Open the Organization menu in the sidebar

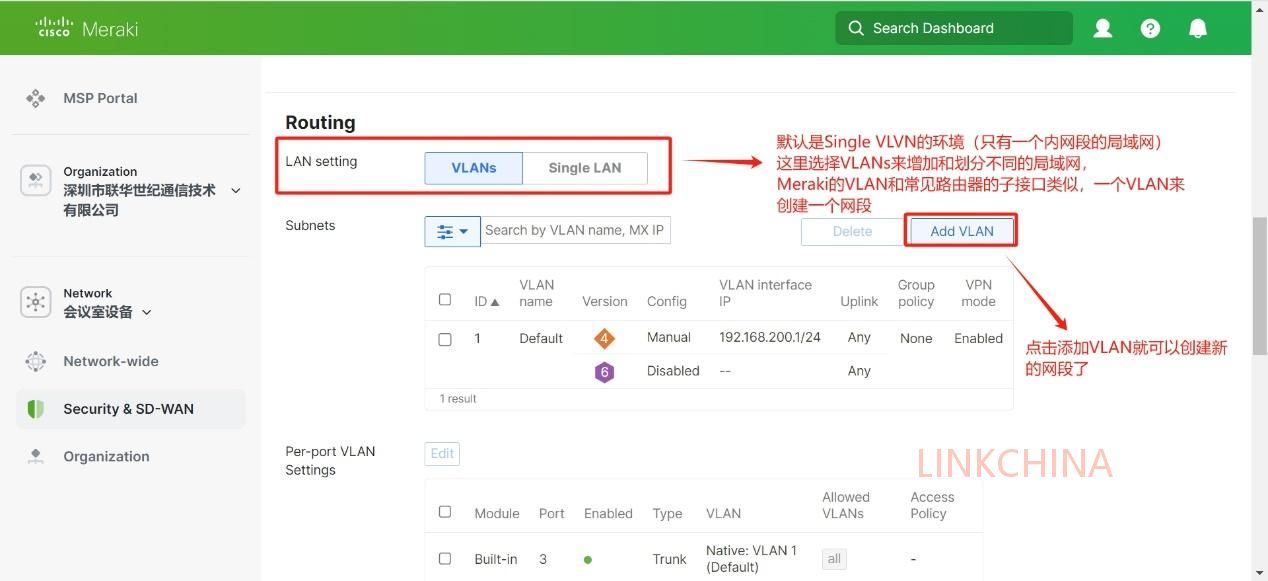tap(106, 456)
